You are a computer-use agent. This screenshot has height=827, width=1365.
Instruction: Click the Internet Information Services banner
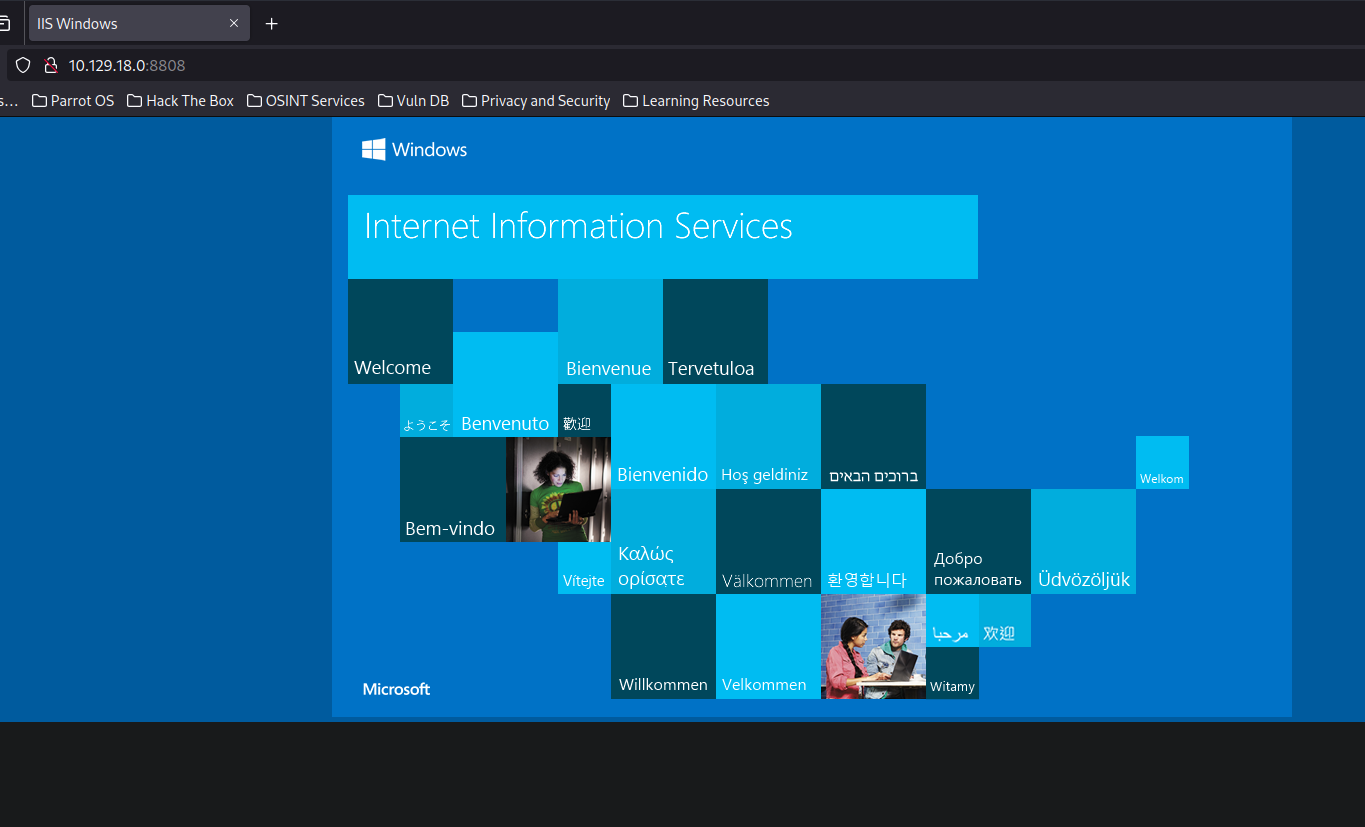[x=662, y=237]
